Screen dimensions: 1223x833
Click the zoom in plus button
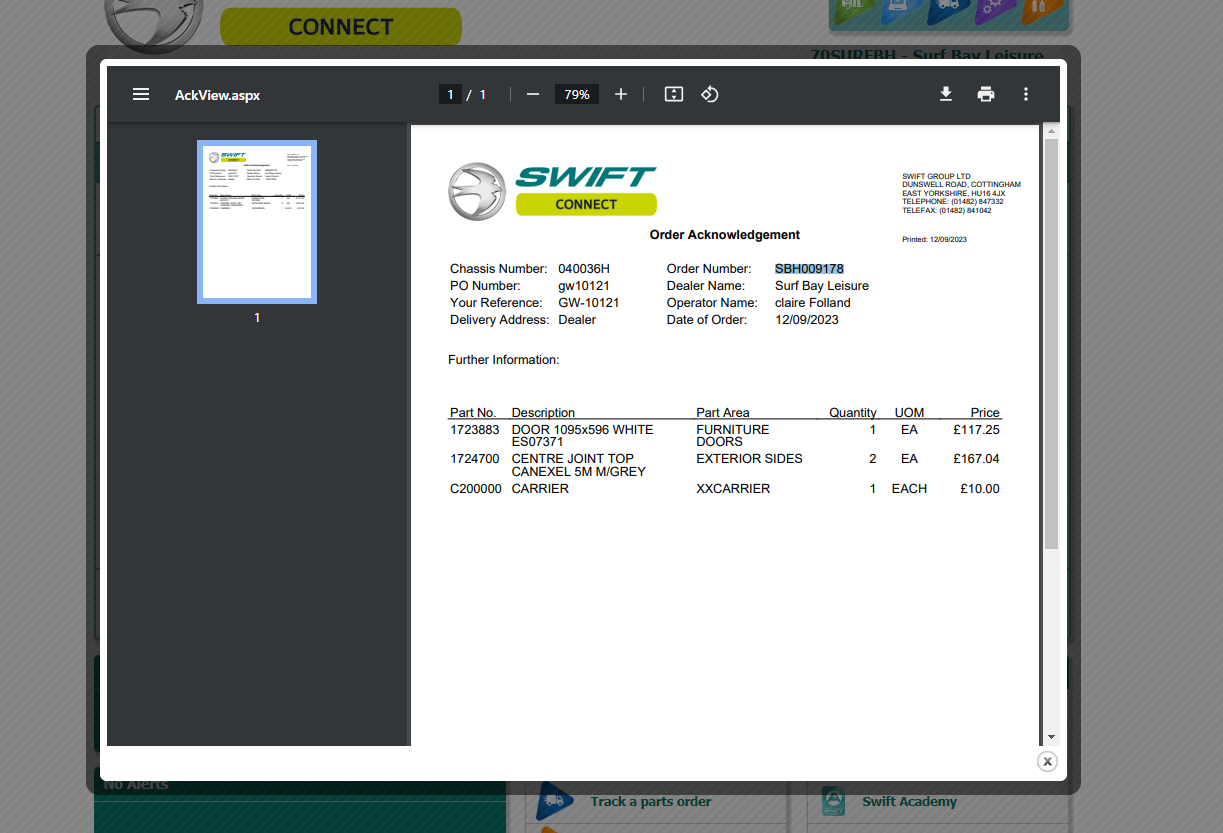[x=621, y=94]
